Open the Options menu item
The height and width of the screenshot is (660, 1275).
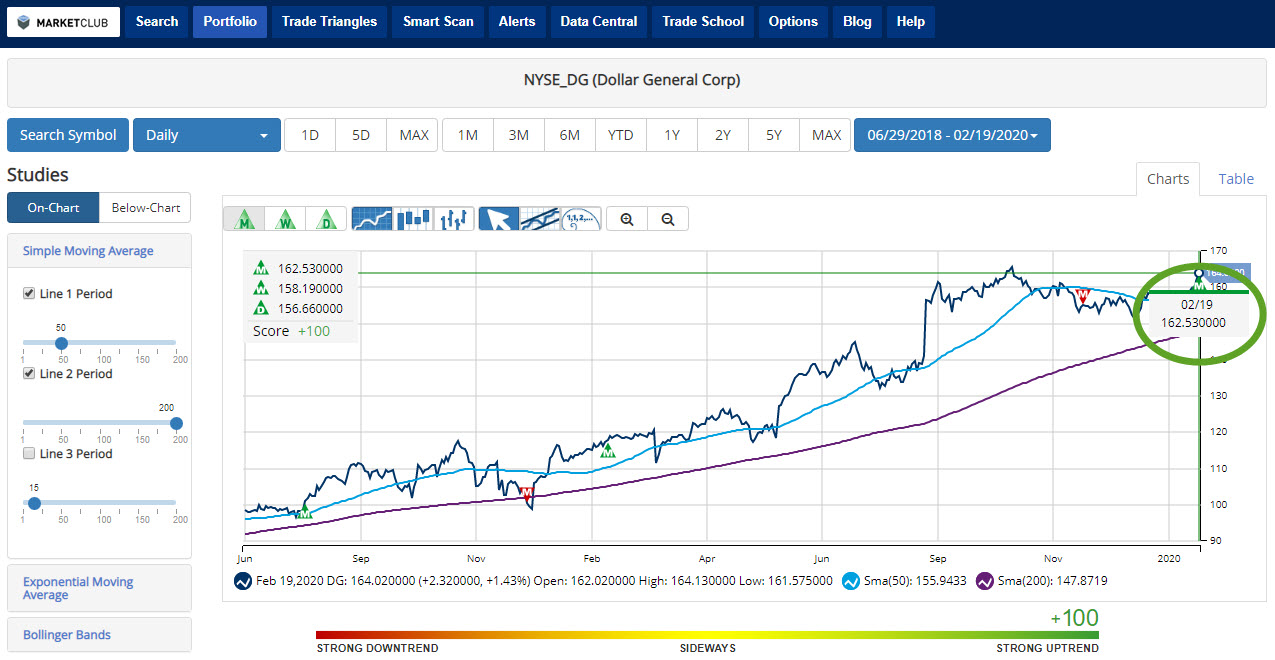tap(794, 21)
